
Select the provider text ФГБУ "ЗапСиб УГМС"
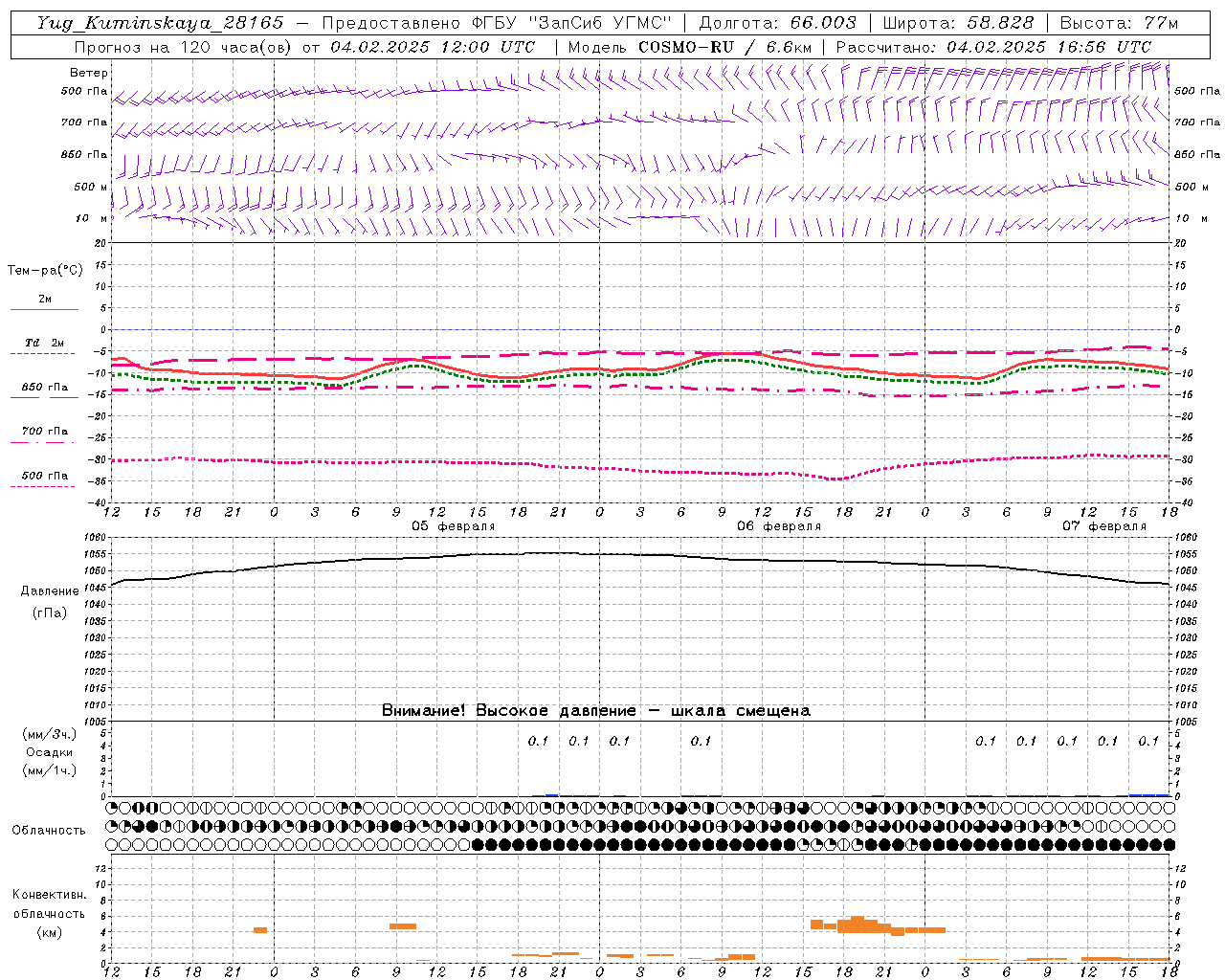572,23
